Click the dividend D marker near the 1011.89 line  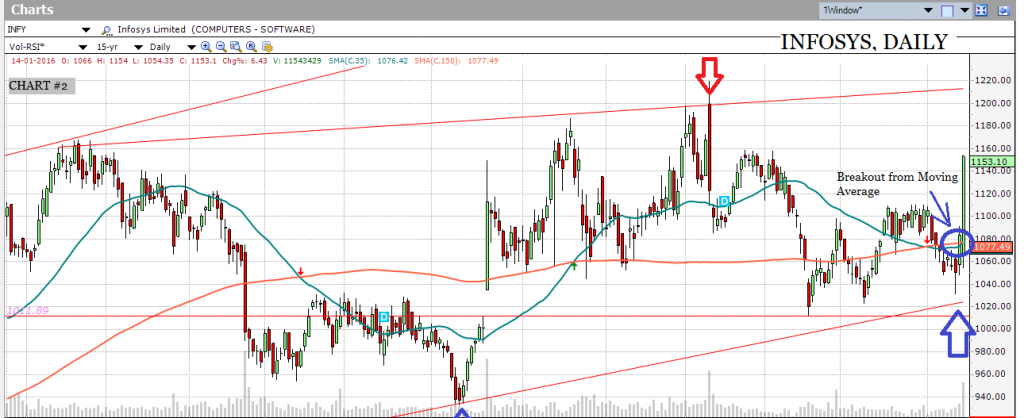[384, 317]
